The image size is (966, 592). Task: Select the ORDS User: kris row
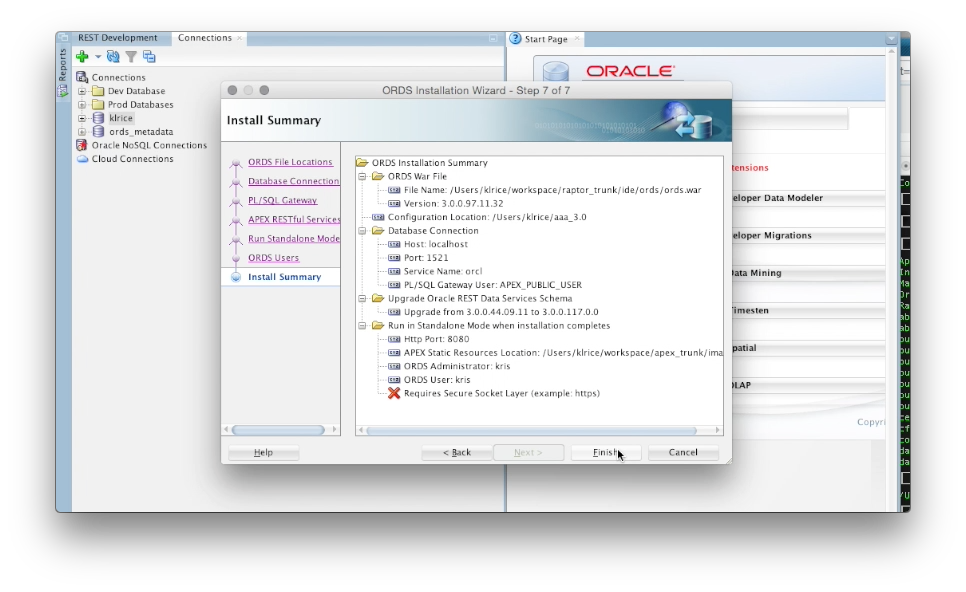pos(437,380)
